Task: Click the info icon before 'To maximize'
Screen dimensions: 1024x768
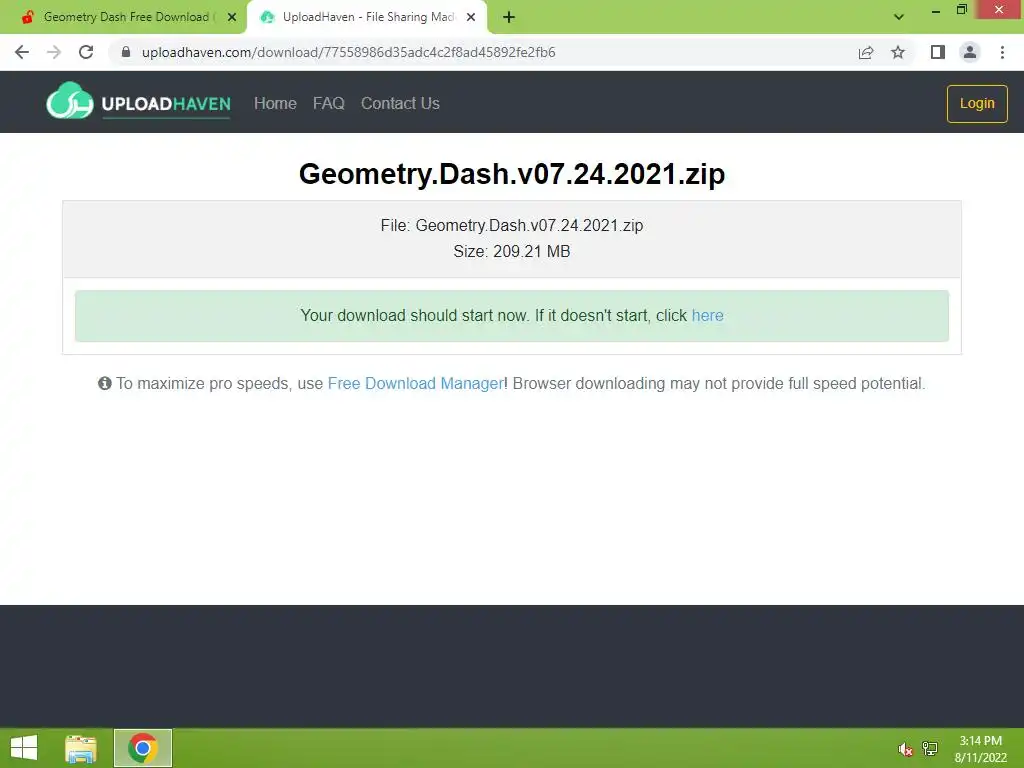Action: (104, 383)
